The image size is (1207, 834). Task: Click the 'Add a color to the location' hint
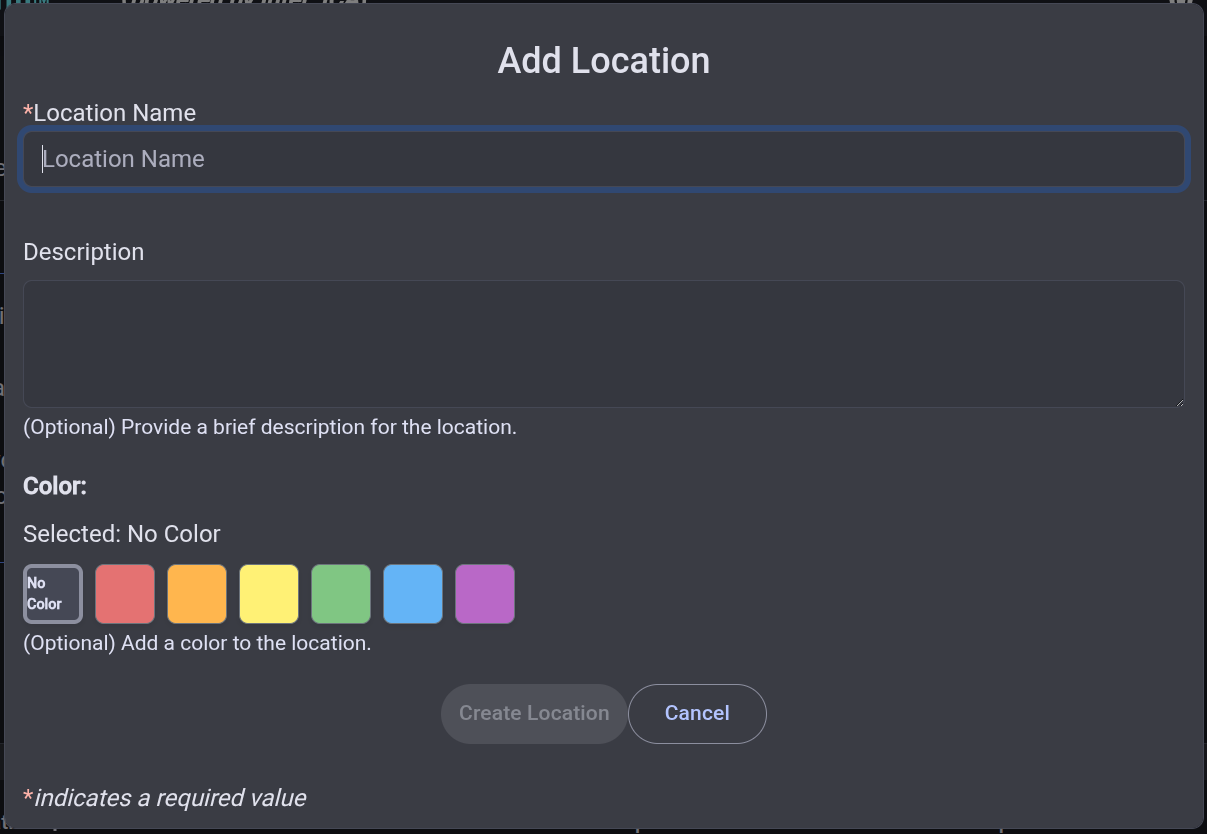pos(197,644)
